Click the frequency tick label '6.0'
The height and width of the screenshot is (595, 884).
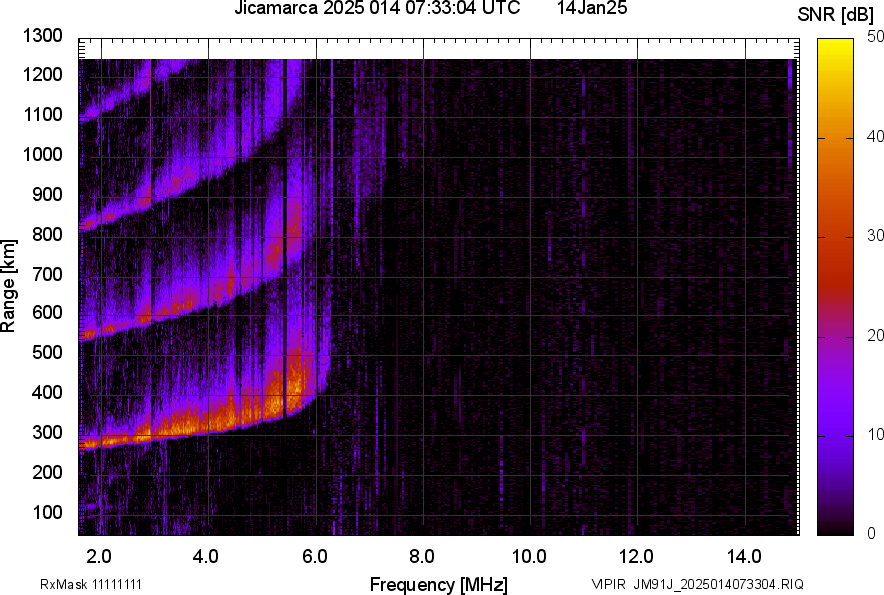click(315, 557)
